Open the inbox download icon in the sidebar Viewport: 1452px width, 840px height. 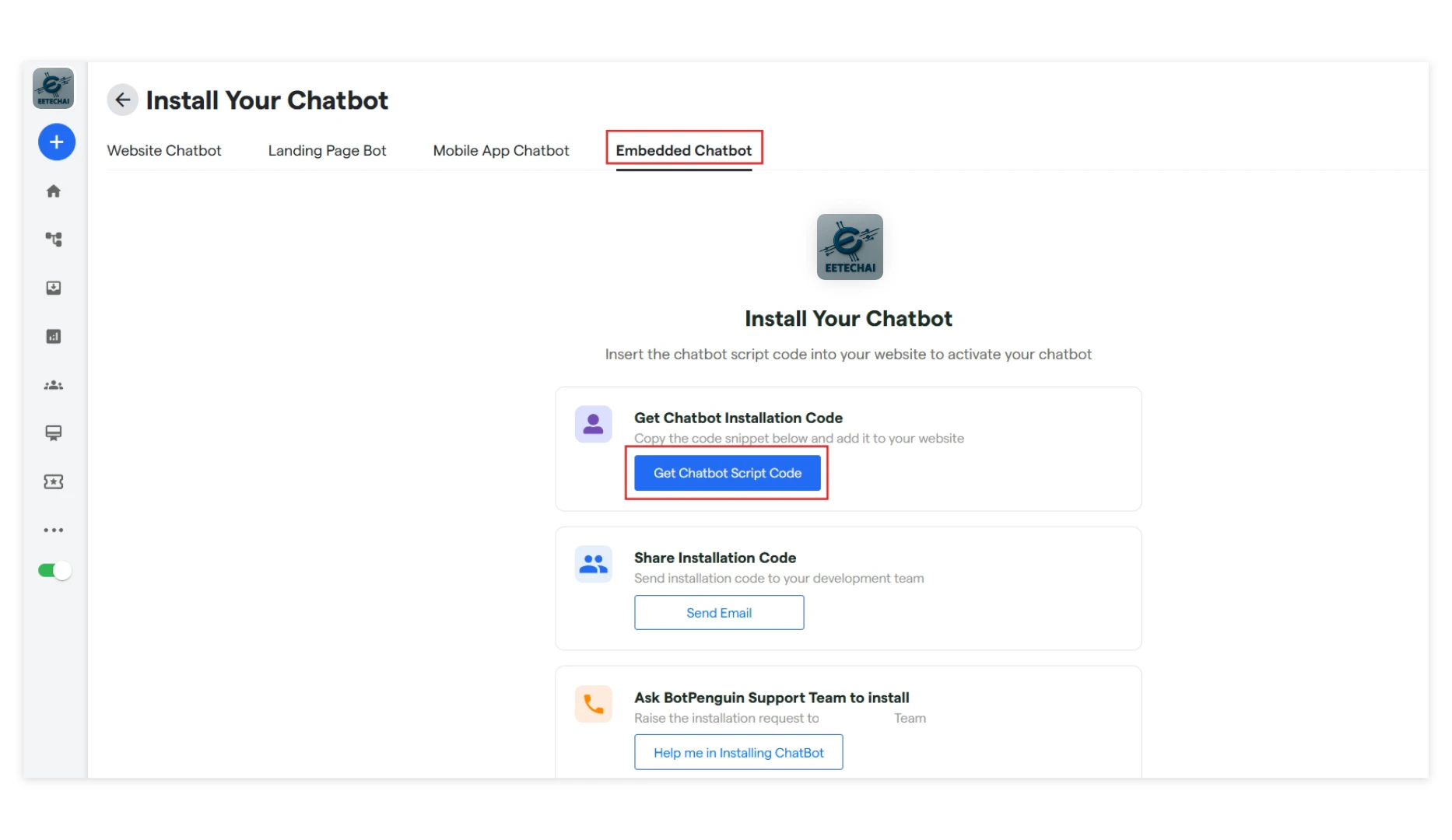[54, 288]
